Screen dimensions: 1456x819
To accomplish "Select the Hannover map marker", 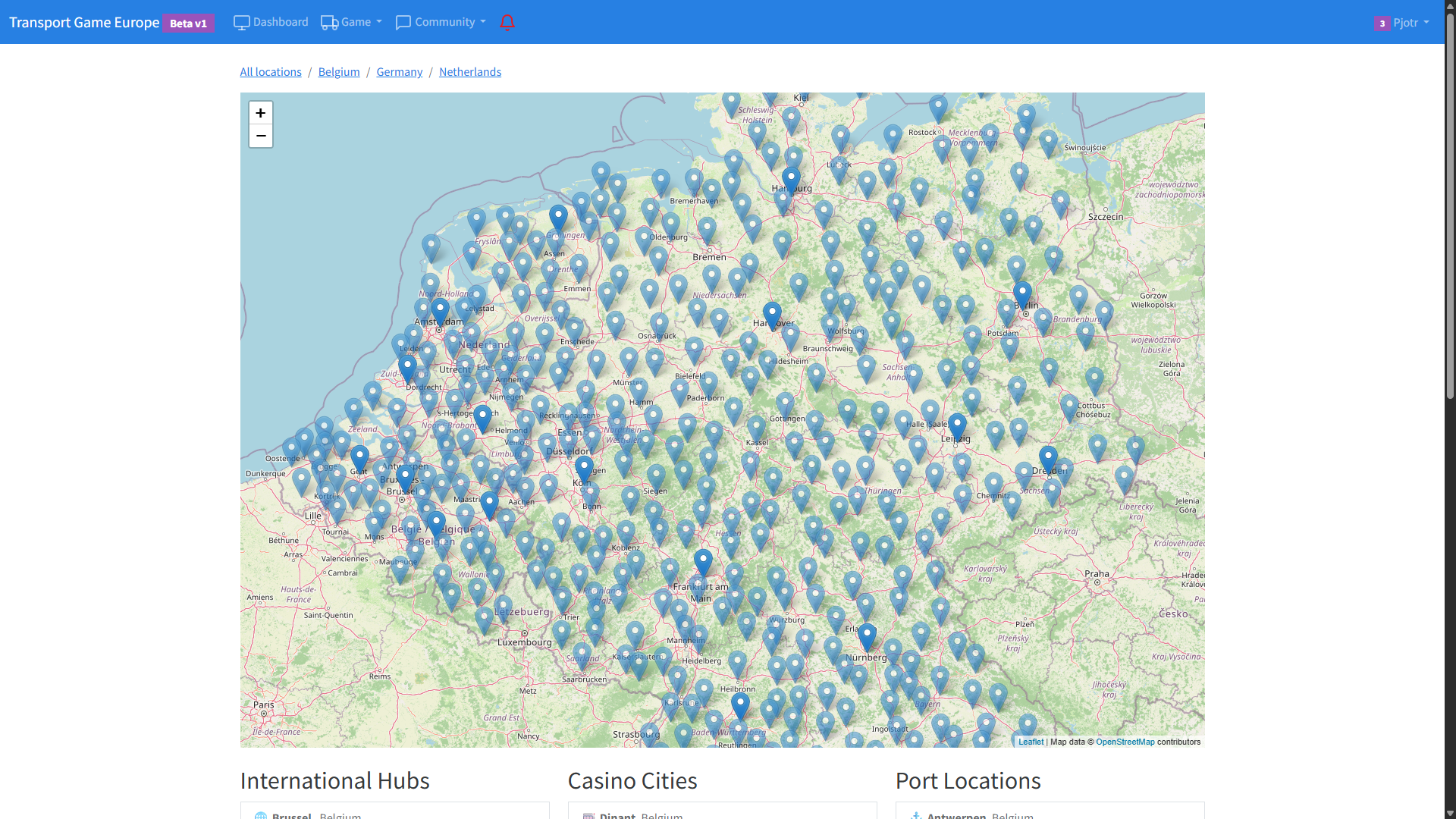I will click(772, 316).
